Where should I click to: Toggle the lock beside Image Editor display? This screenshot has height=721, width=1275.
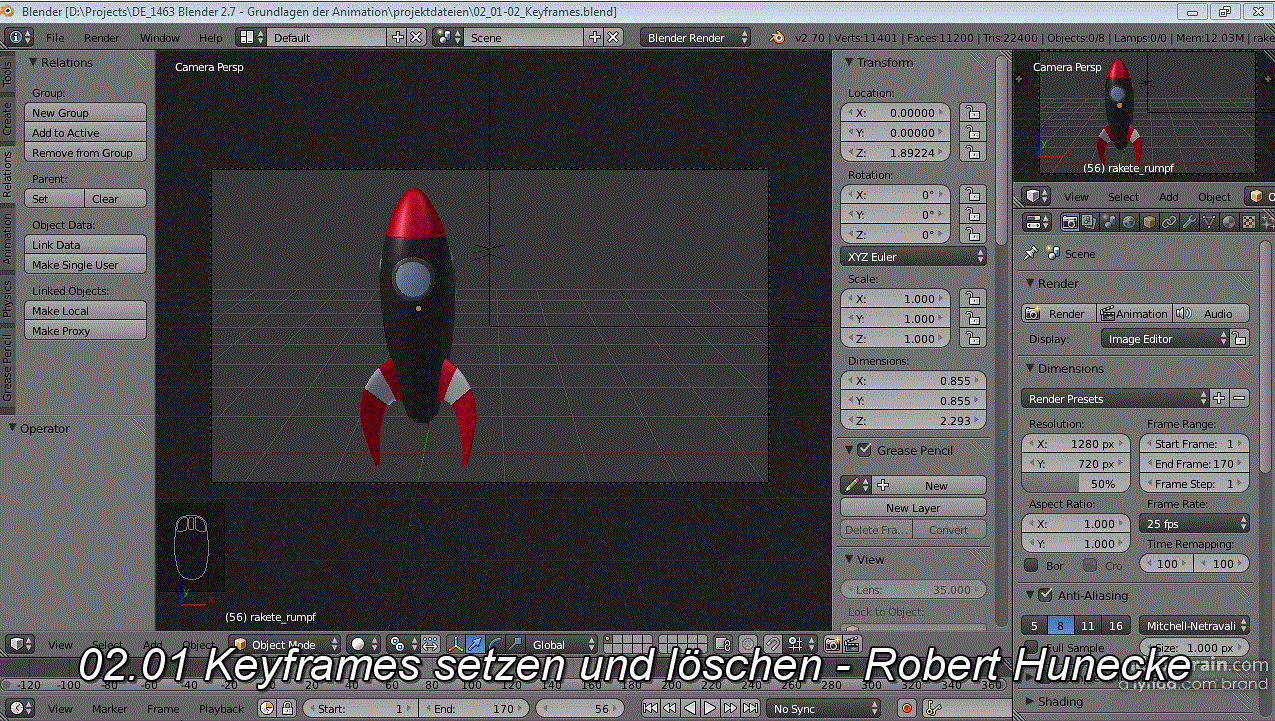[x=1240, y=339]
